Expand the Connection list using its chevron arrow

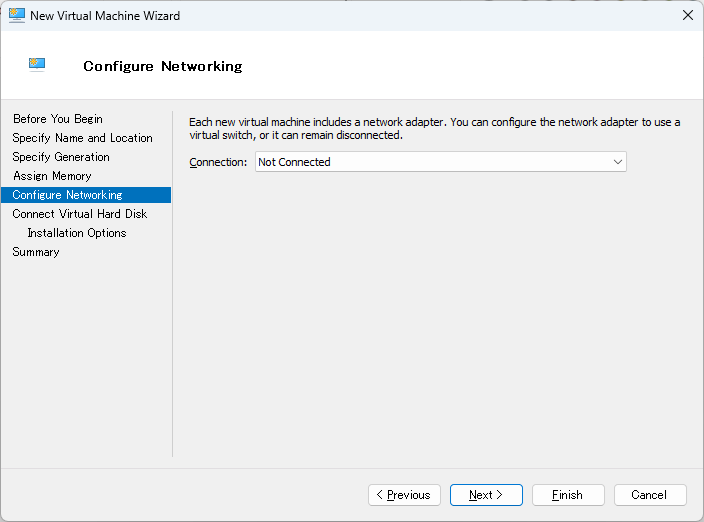point(617,162)
